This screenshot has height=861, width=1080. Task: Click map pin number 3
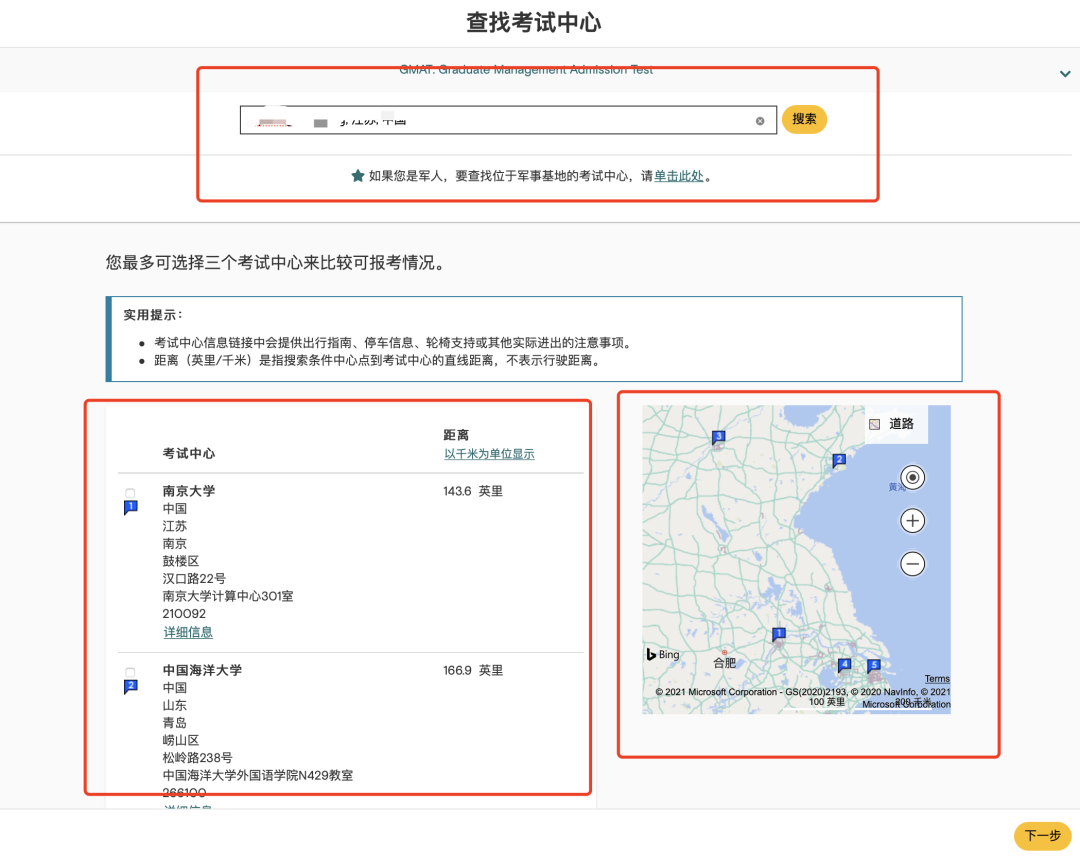click(x=718, y=437)
